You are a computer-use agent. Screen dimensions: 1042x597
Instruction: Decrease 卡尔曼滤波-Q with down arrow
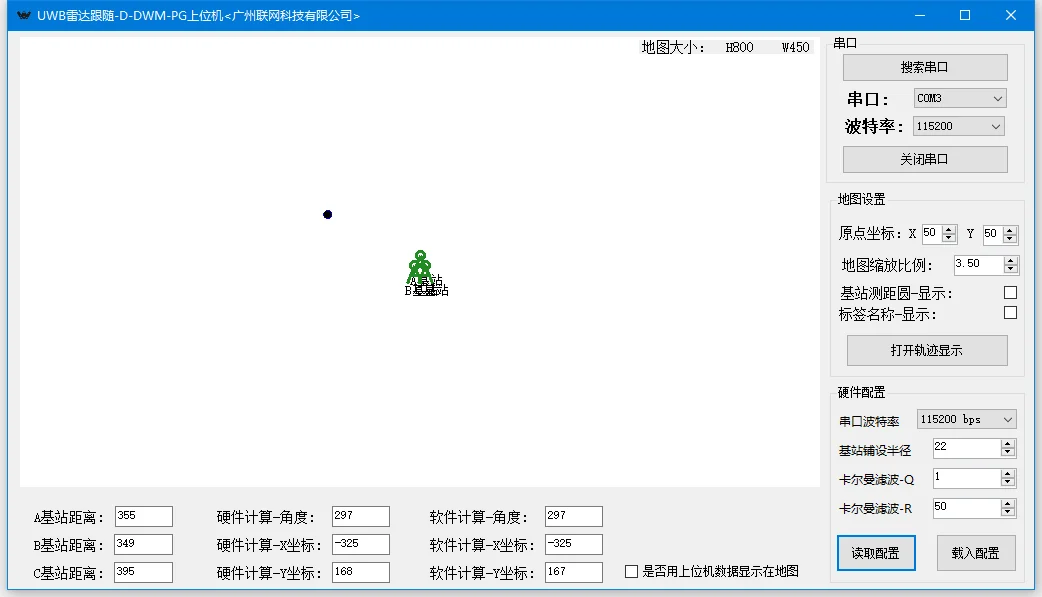pyautogui.click(x=1008, y=483)
